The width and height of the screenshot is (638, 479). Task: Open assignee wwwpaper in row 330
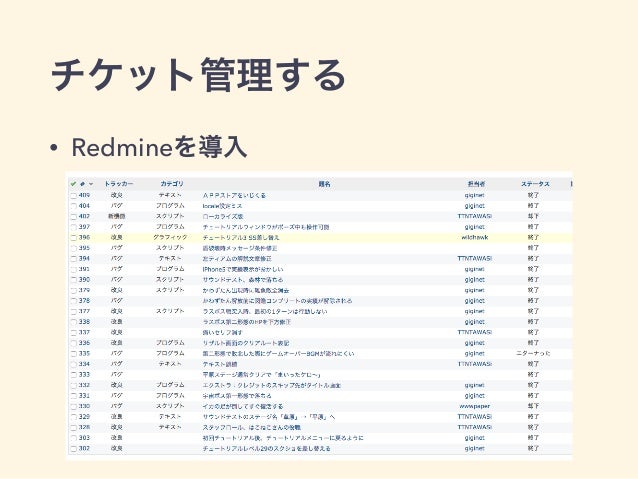(x=475, y=407)
